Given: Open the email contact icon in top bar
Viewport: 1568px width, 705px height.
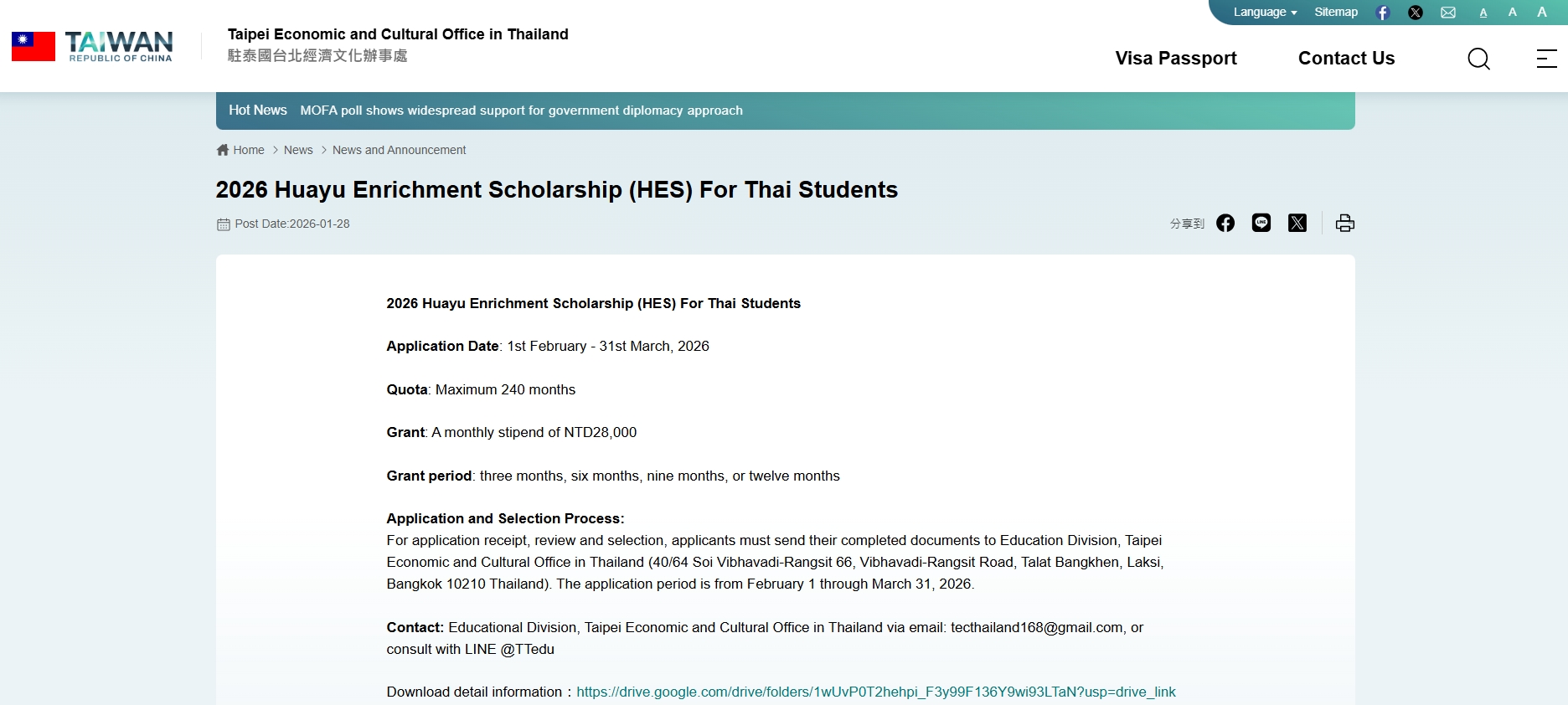Looking at the screenshot, I should coord(1447,12).
